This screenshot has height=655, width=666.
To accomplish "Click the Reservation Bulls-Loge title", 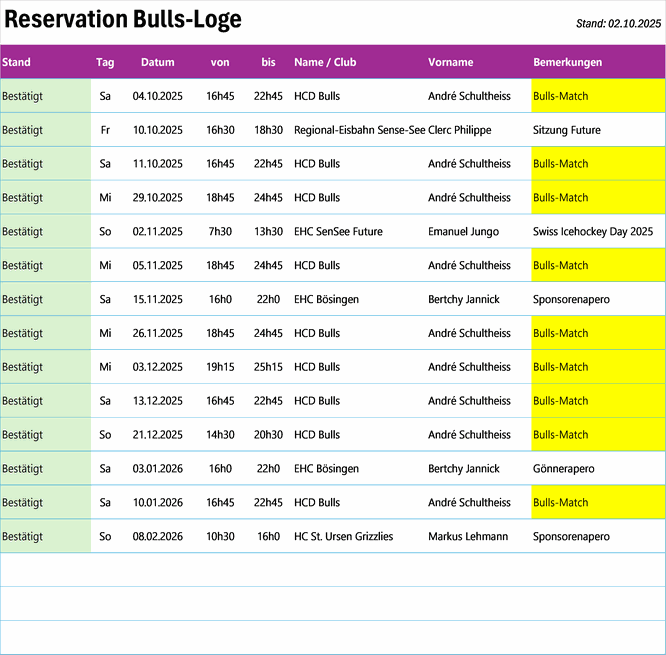I will point(123,20).
